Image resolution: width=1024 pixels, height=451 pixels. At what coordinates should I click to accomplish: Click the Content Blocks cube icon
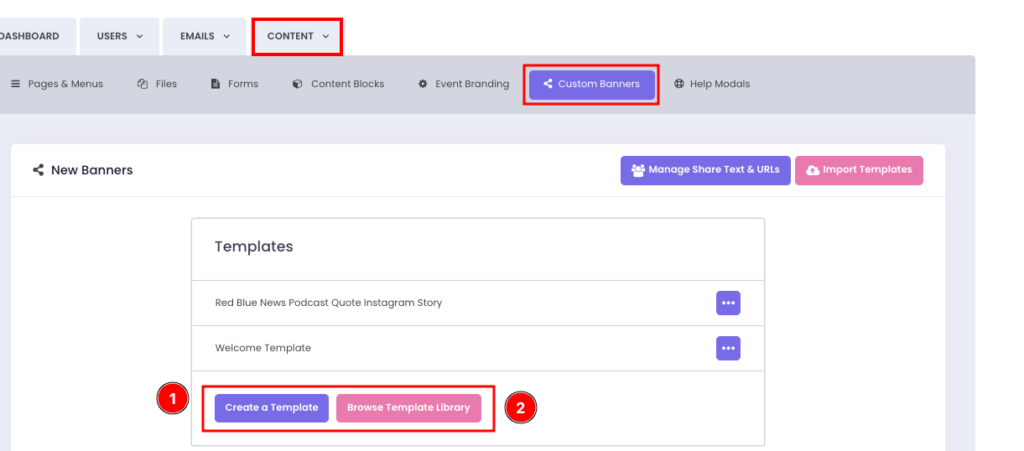click(297, 84)
